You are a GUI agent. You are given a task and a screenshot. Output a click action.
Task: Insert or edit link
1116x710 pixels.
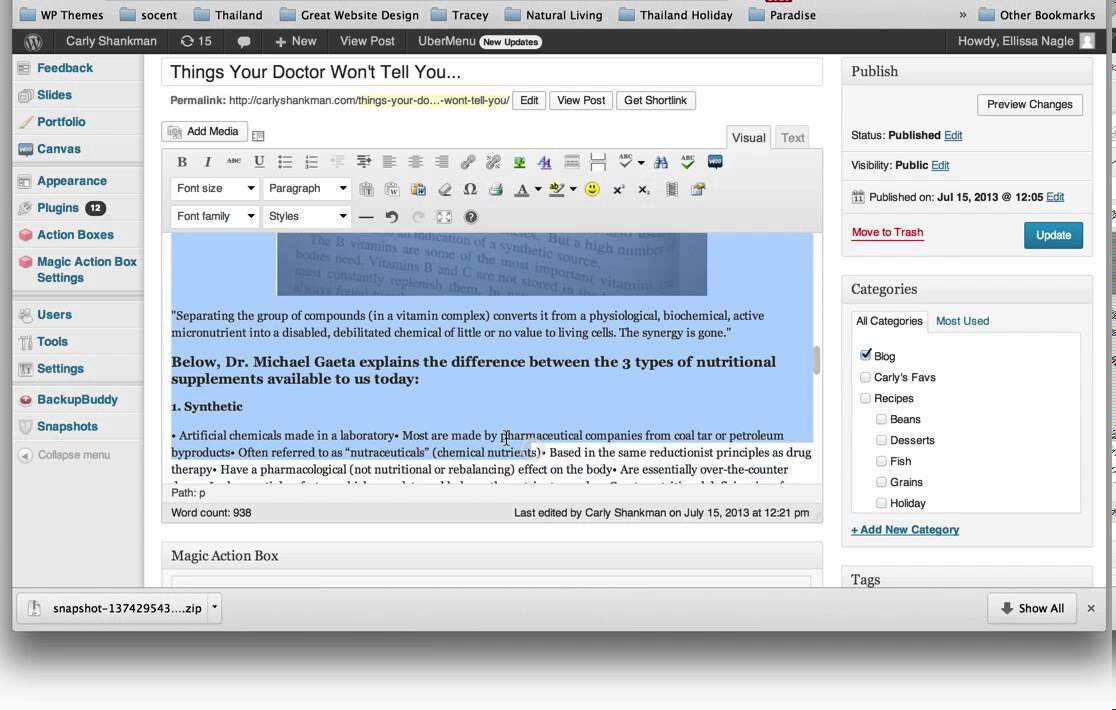point(468,162)
